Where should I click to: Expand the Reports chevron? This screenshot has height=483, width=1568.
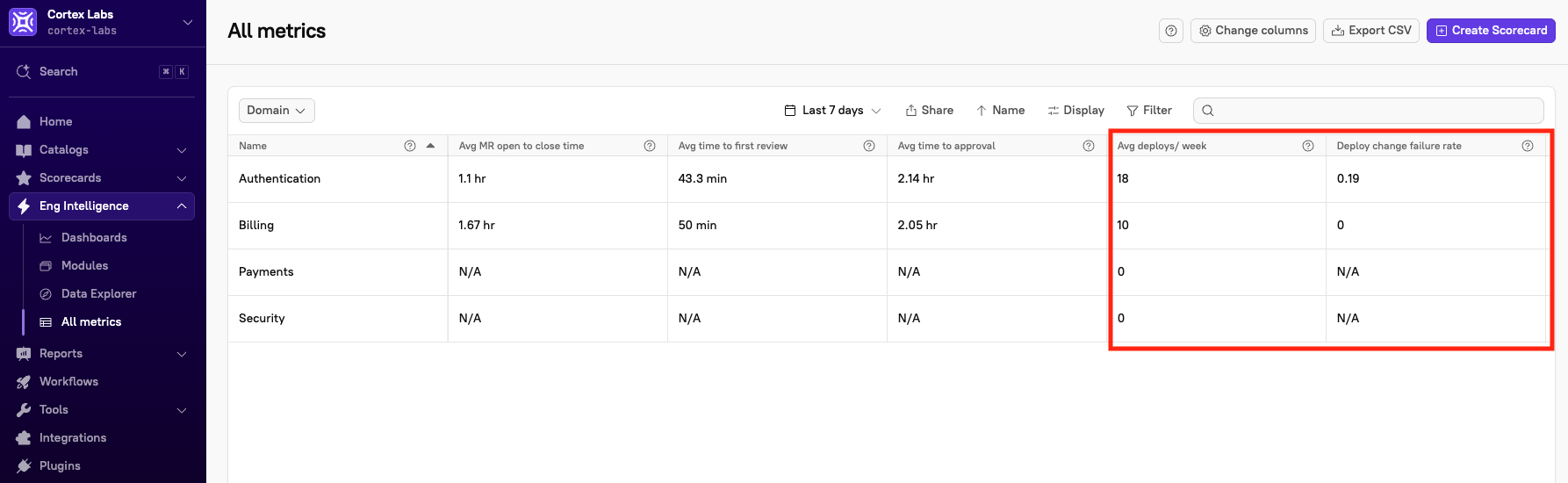point(182,354)
